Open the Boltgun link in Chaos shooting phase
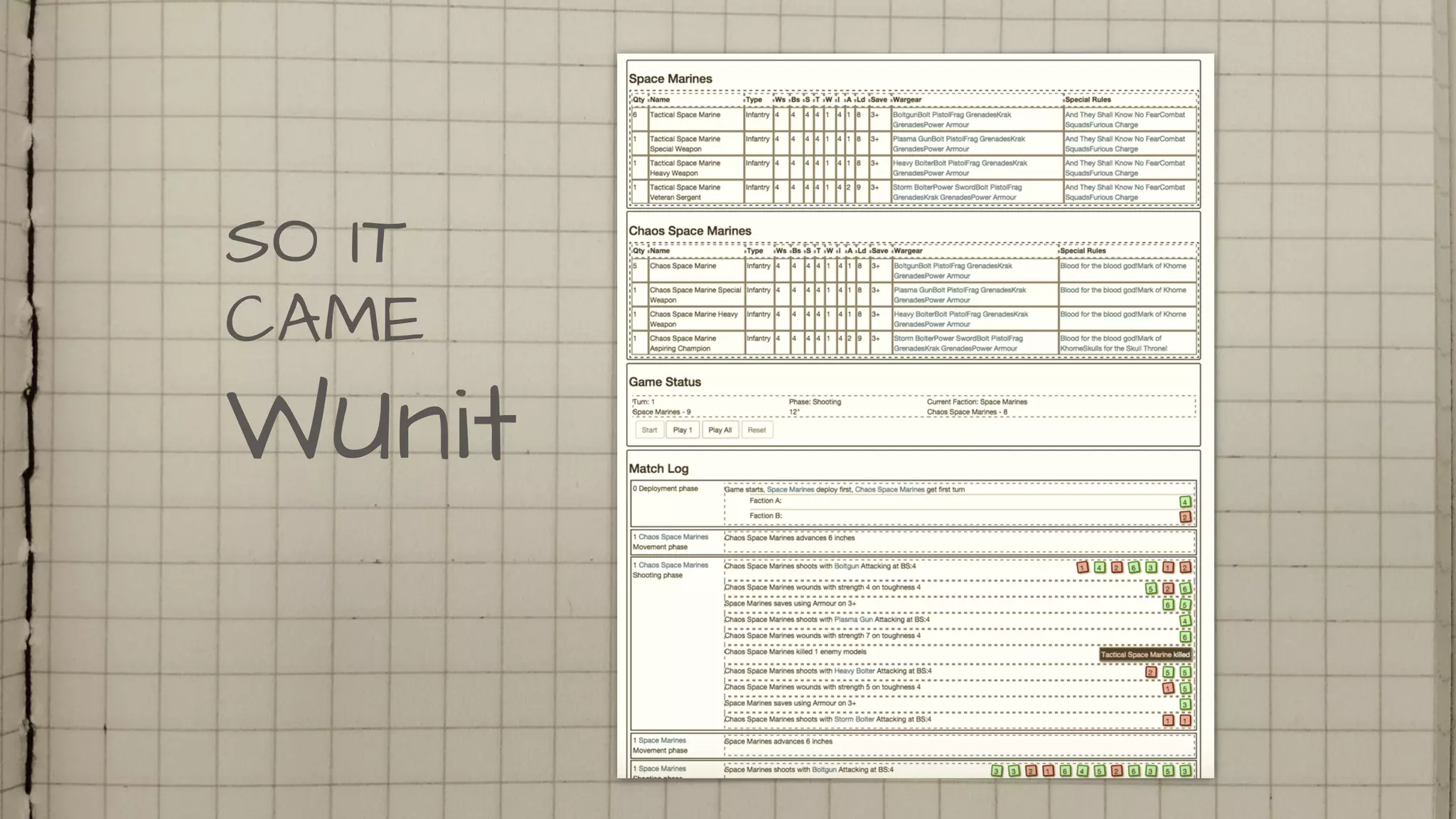 coord(846,567)
